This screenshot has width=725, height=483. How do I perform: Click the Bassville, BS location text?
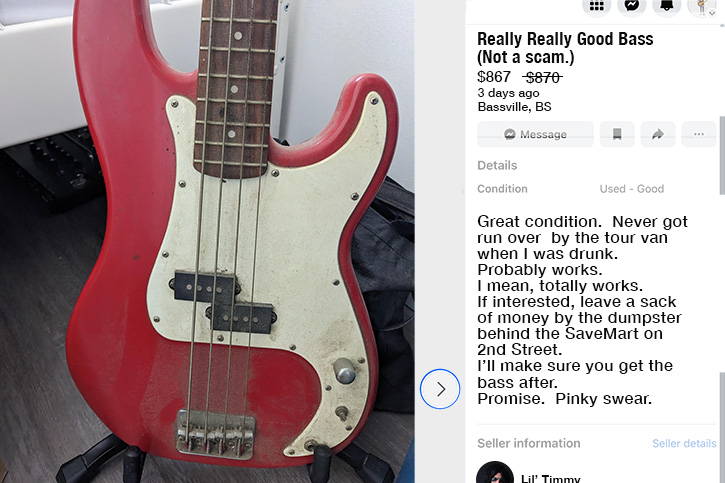click(x=514, y=107)
